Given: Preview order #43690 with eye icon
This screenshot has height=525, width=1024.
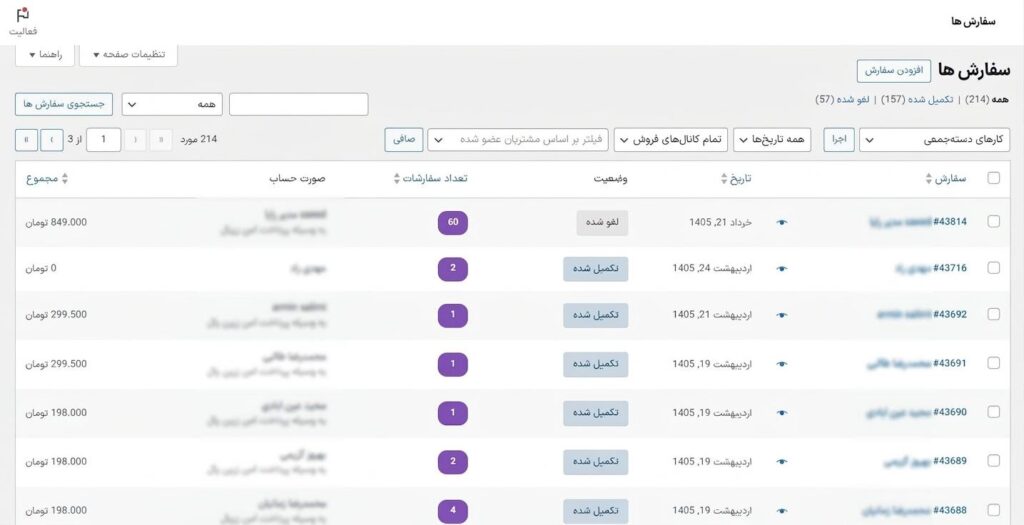Looking at the screenshot, I should pyautogui.click(x=782, y=413).
